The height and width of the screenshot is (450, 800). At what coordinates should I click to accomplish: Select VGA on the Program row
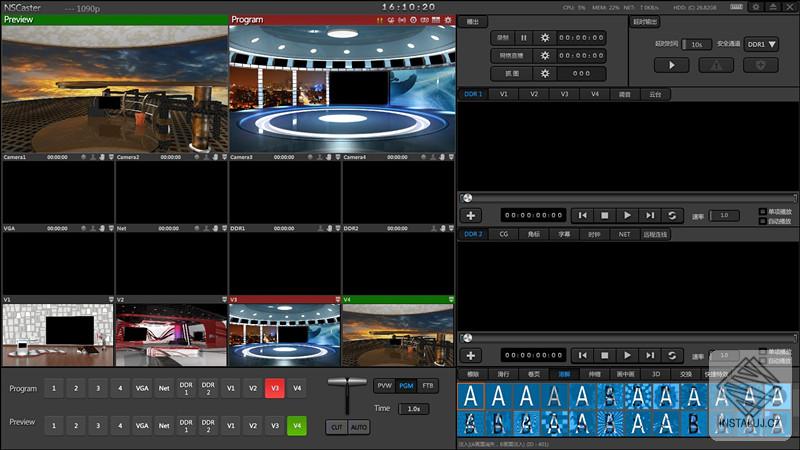tap(142, 388)
